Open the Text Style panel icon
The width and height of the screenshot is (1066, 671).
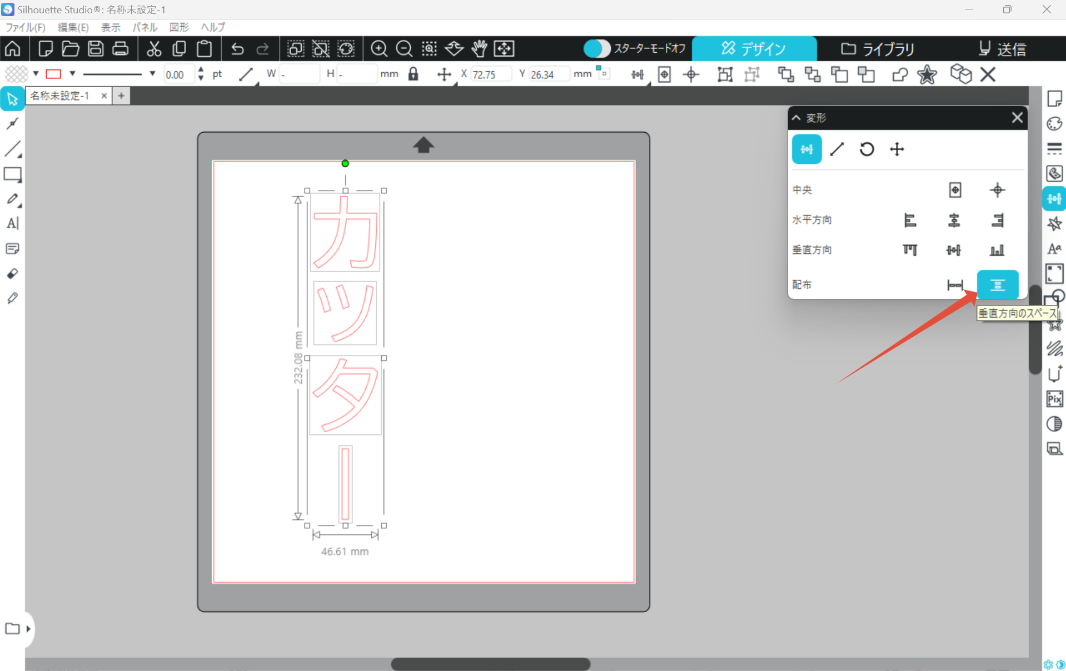click(x=1054, y=249)
